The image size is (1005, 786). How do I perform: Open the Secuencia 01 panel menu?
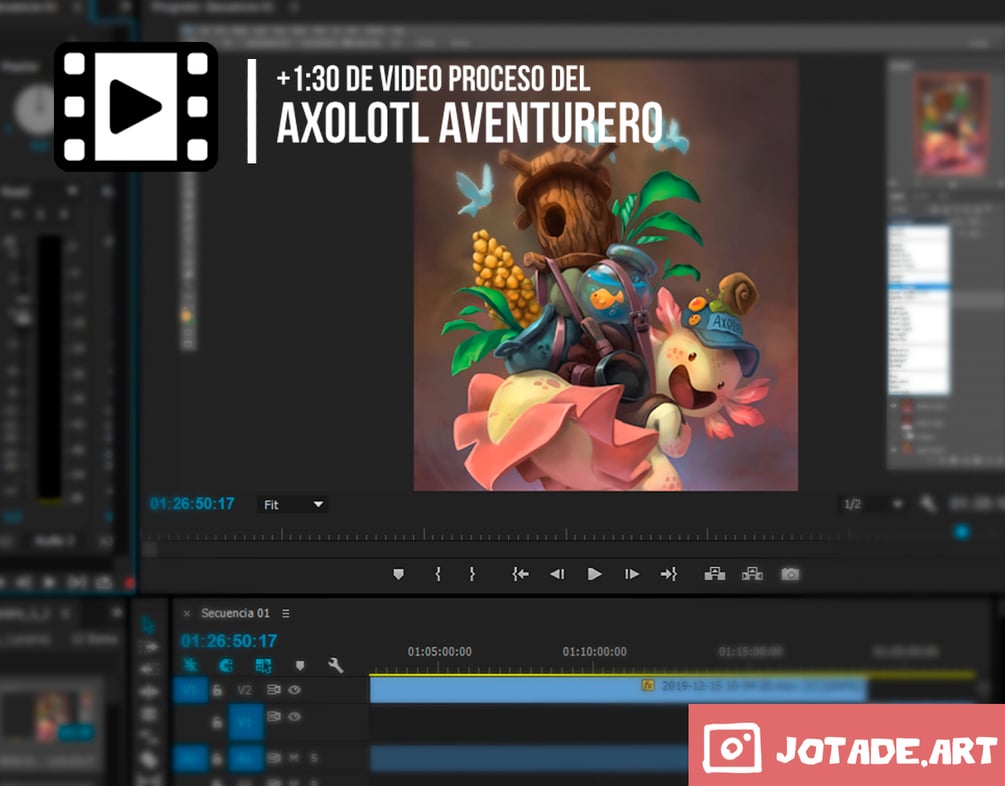point(286,614)
